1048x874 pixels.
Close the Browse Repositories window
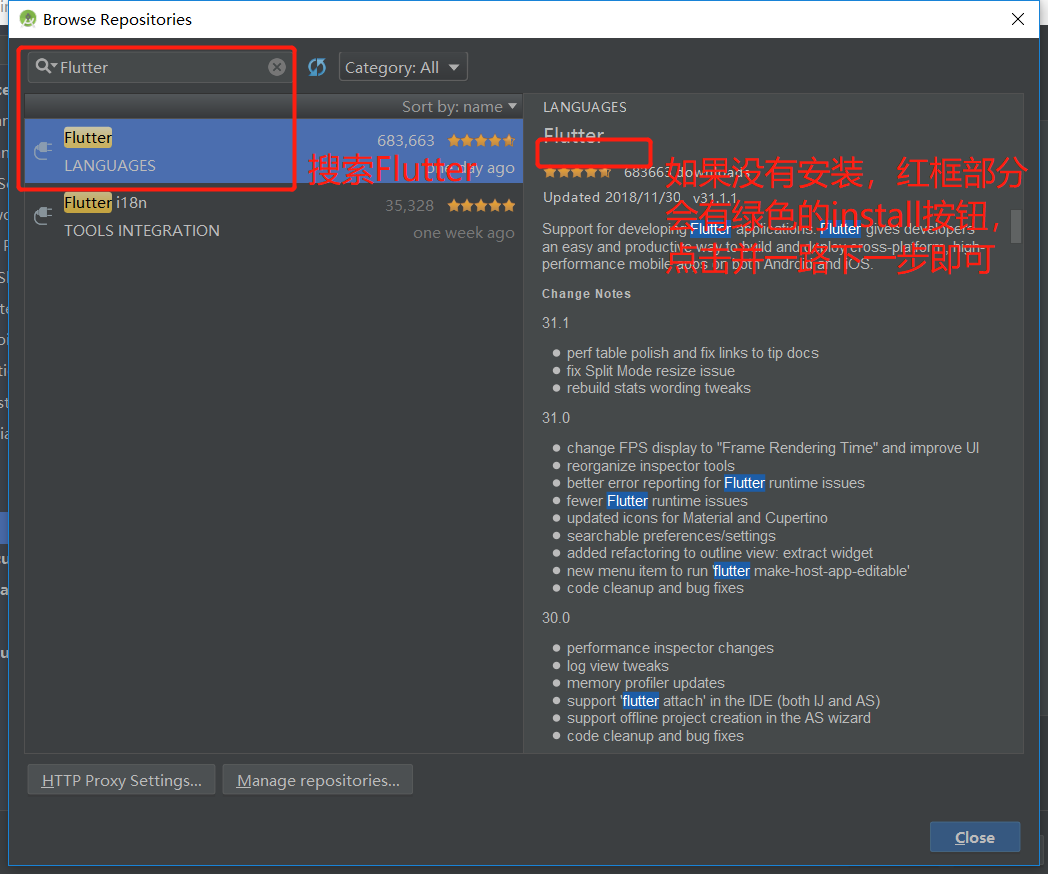coord(1018,19)
